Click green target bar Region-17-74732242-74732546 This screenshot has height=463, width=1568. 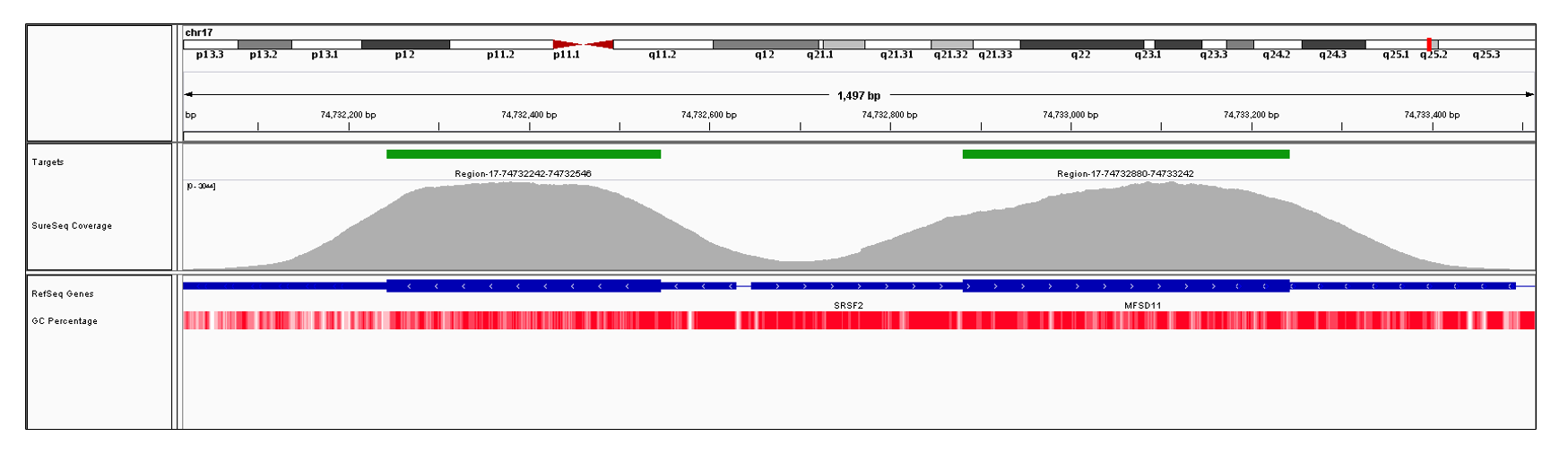(x=524, y=154)
